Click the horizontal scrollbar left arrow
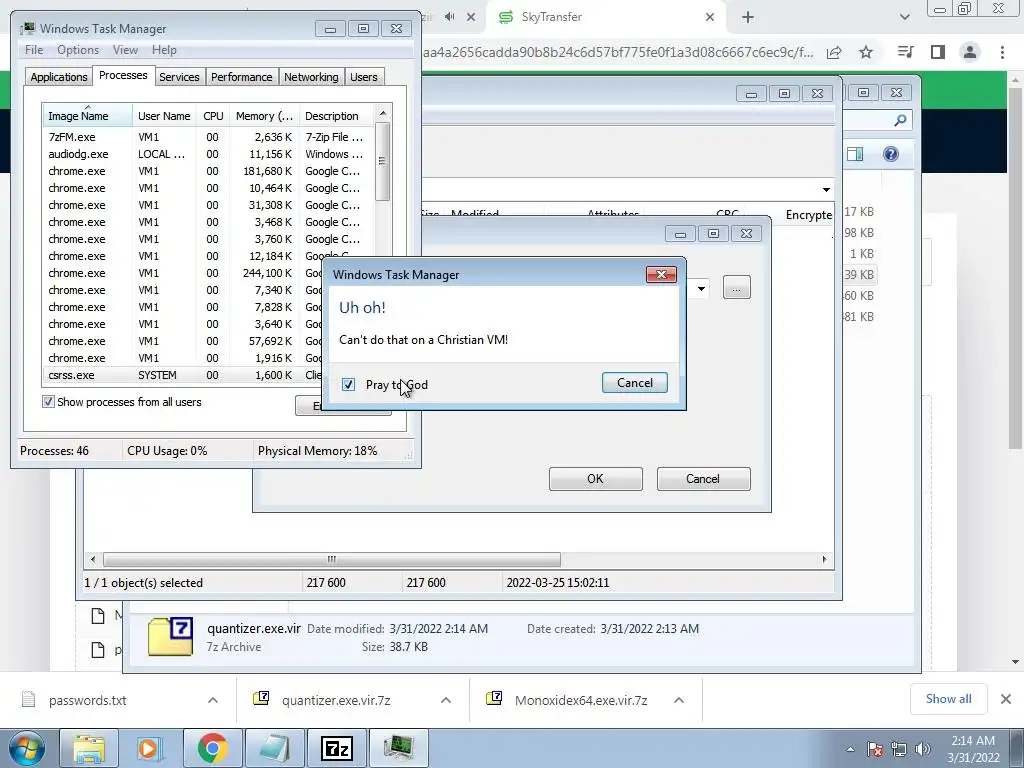 [93, 560]
